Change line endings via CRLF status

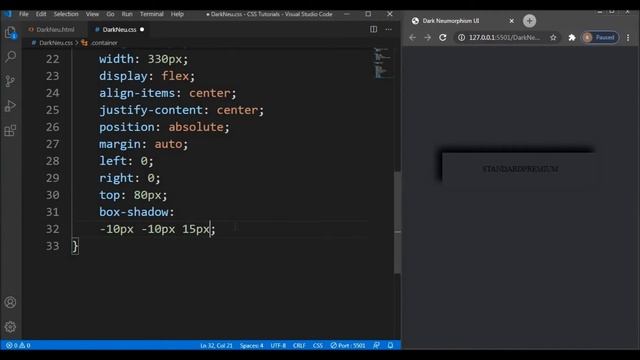click(x=299, y=345)
